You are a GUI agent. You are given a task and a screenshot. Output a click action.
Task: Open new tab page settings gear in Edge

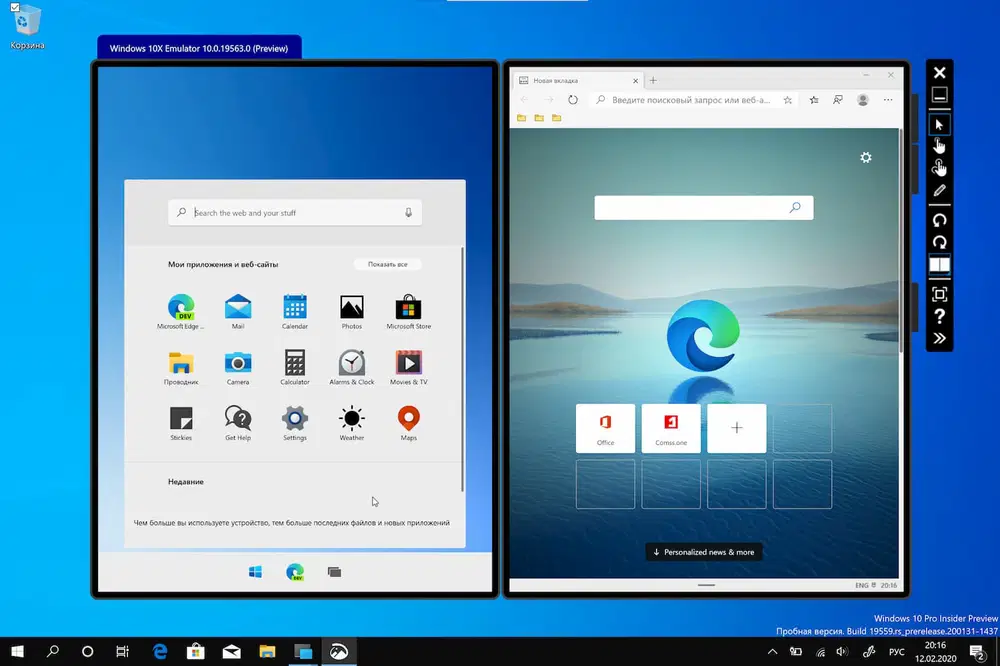tap(865, 157)
